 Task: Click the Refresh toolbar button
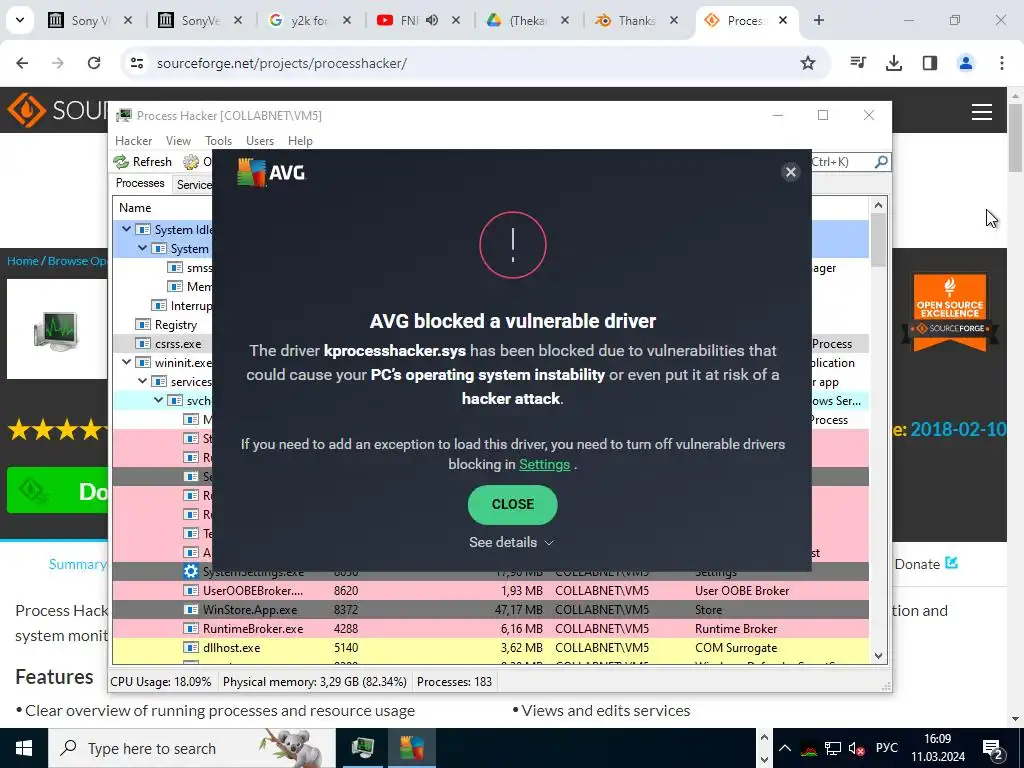tap(142, 161)
